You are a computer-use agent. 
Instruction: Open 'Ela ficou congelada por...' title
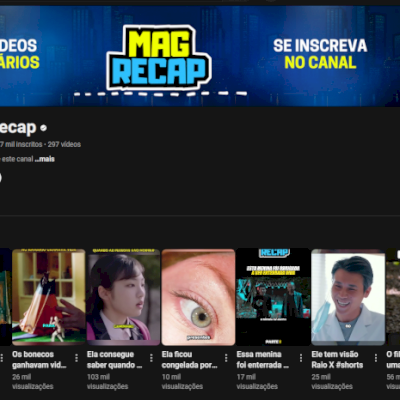click(x=189, y=360)
